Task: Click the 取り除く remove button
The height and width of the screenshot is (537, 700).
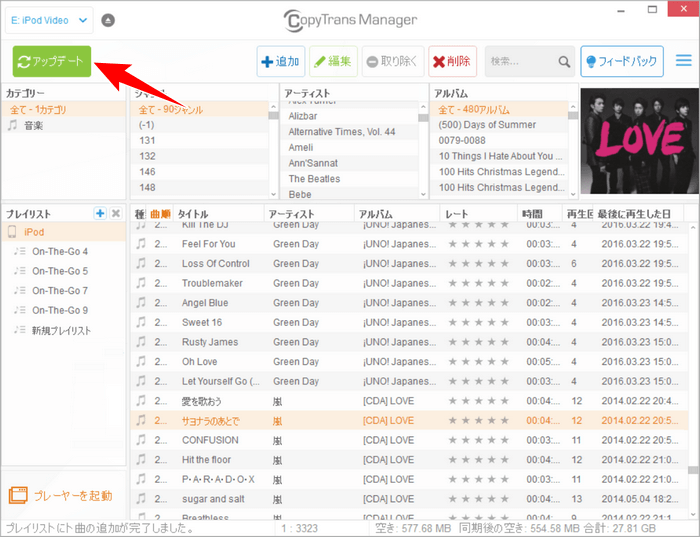Action: [392, 61]
